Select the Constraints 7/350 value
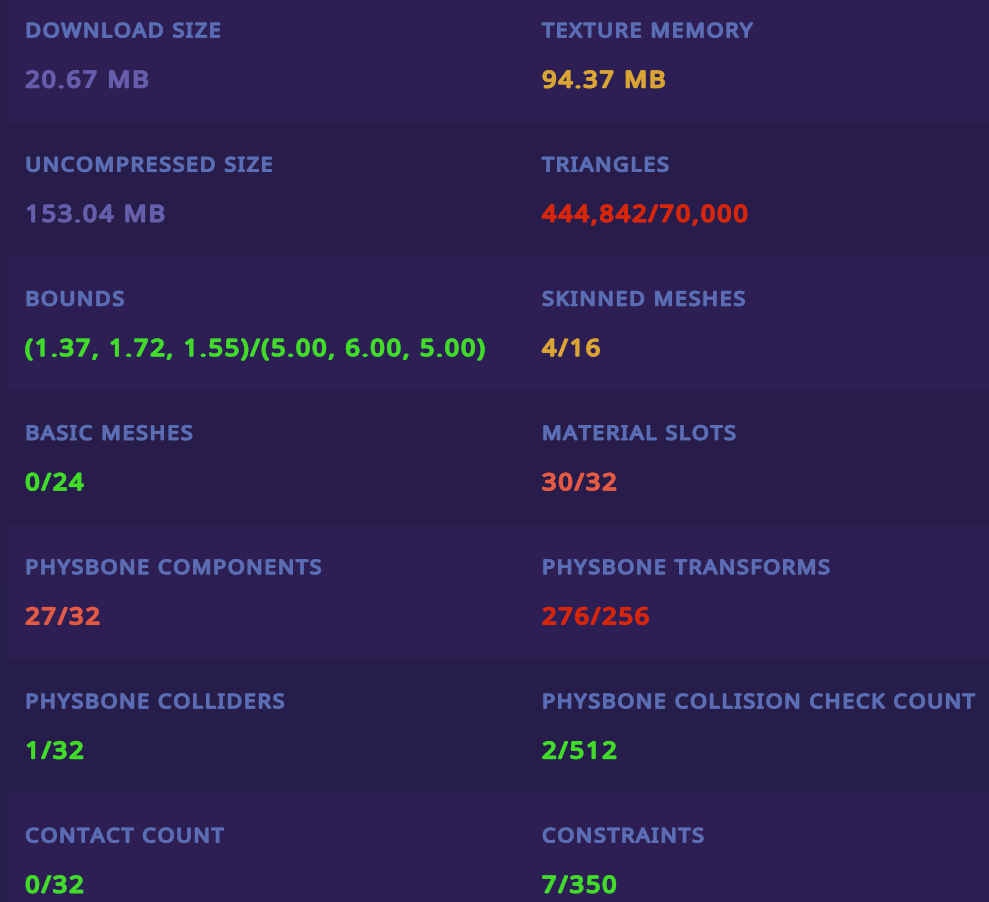Screen dimensions: 989x902 coord(579,884)
